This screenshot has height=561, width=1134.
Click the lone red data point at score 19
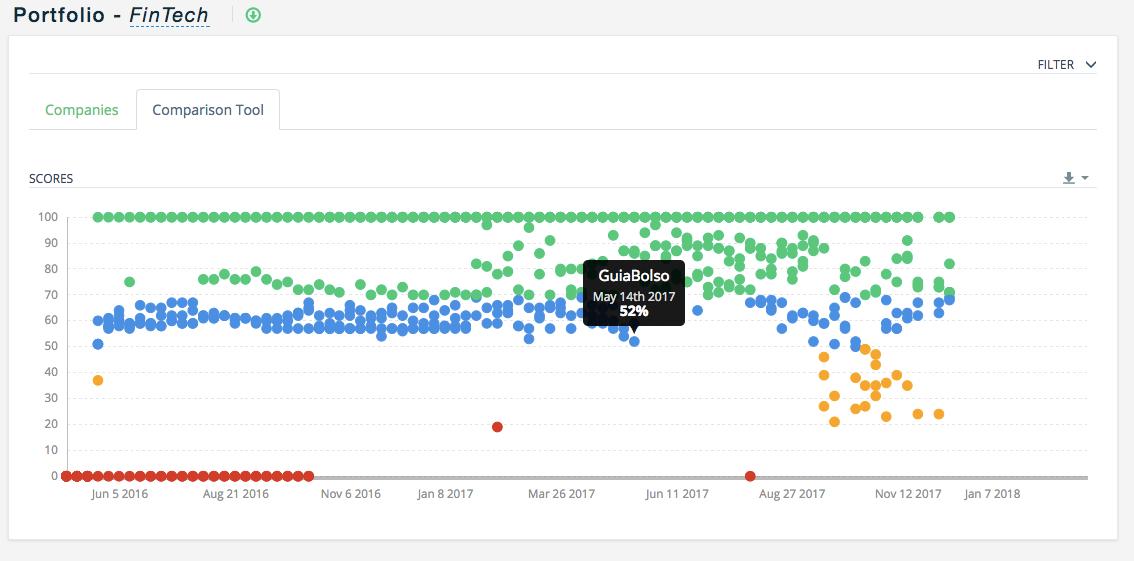pos(497,427)
